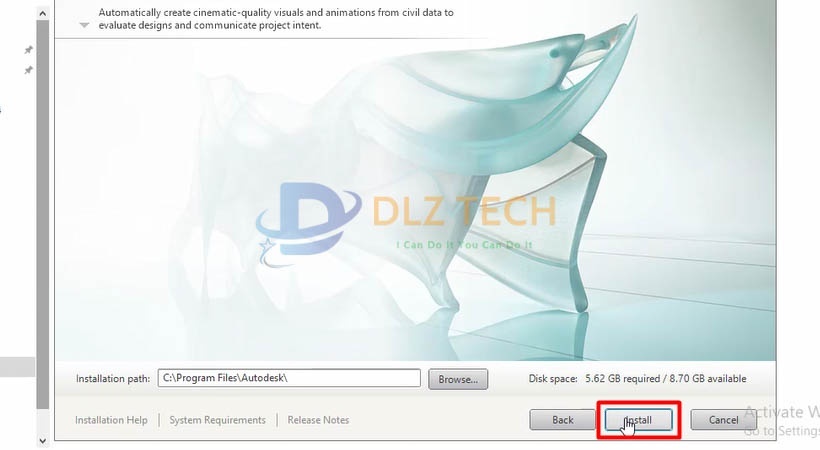Click the DLZ Tech logo watermark
The height and width of the screenshot is (450, 820).
pos(405,224)
